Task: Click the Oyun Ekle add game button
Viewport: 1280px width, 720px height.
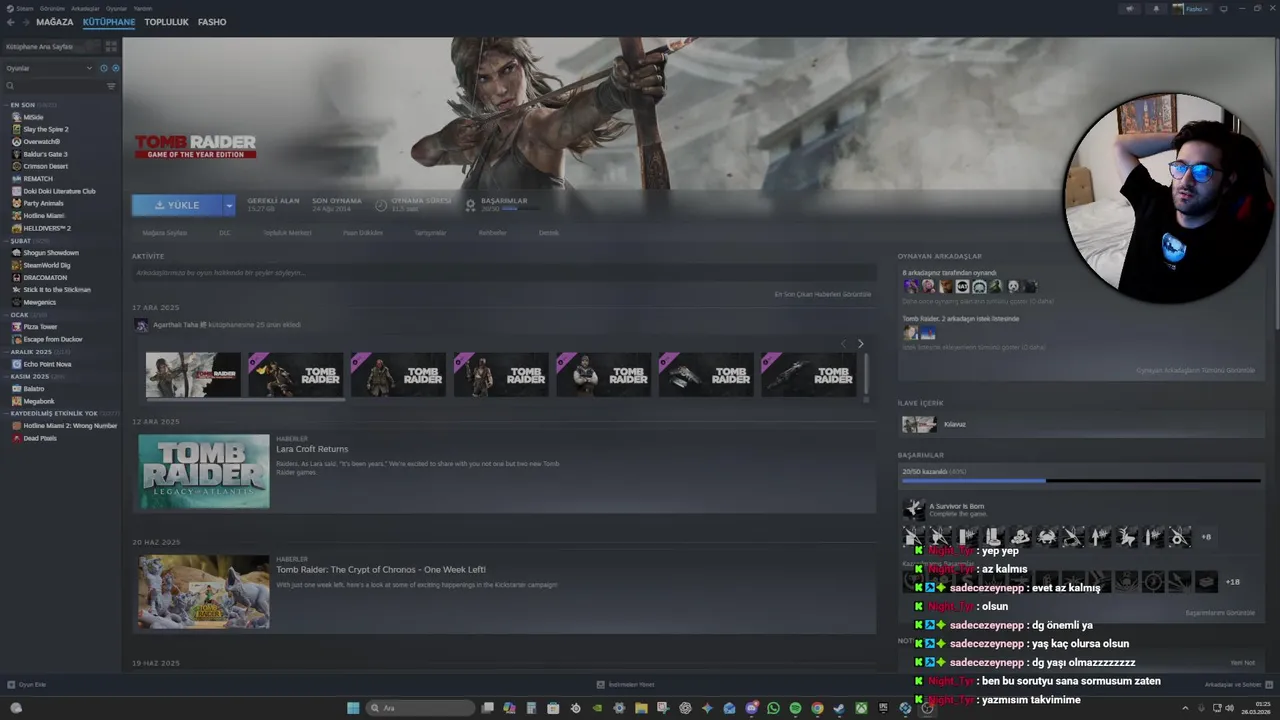Action: click(27, 685)
